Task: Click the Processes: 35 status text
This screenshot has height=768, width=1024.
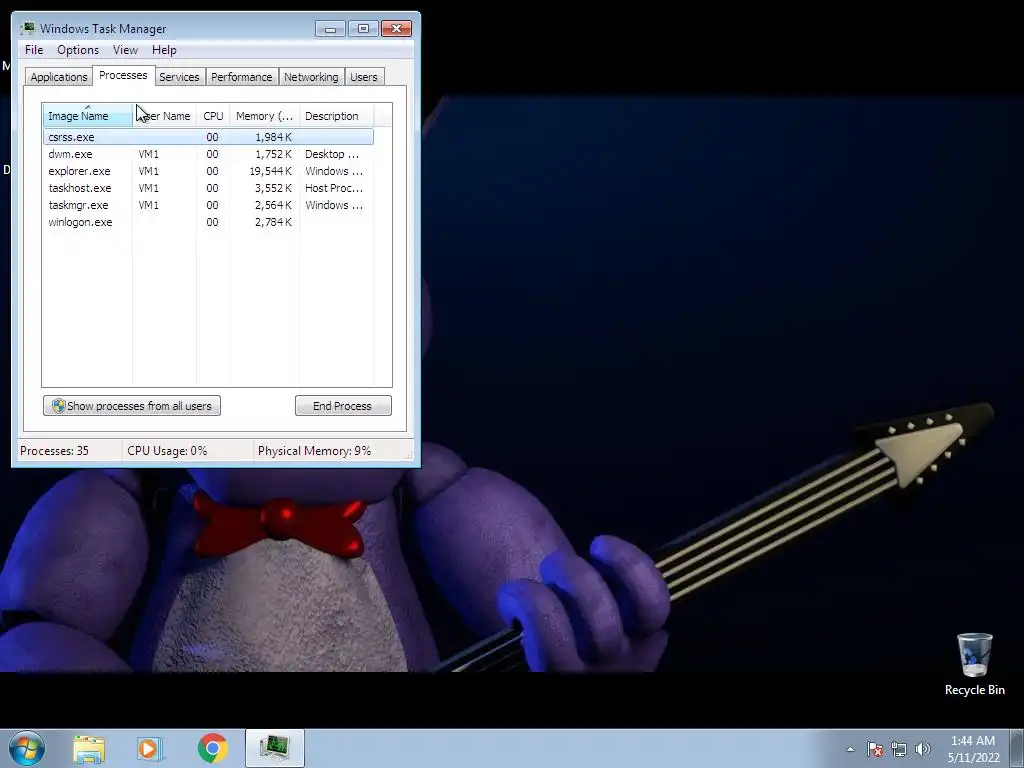Action: tap(54, 451)
